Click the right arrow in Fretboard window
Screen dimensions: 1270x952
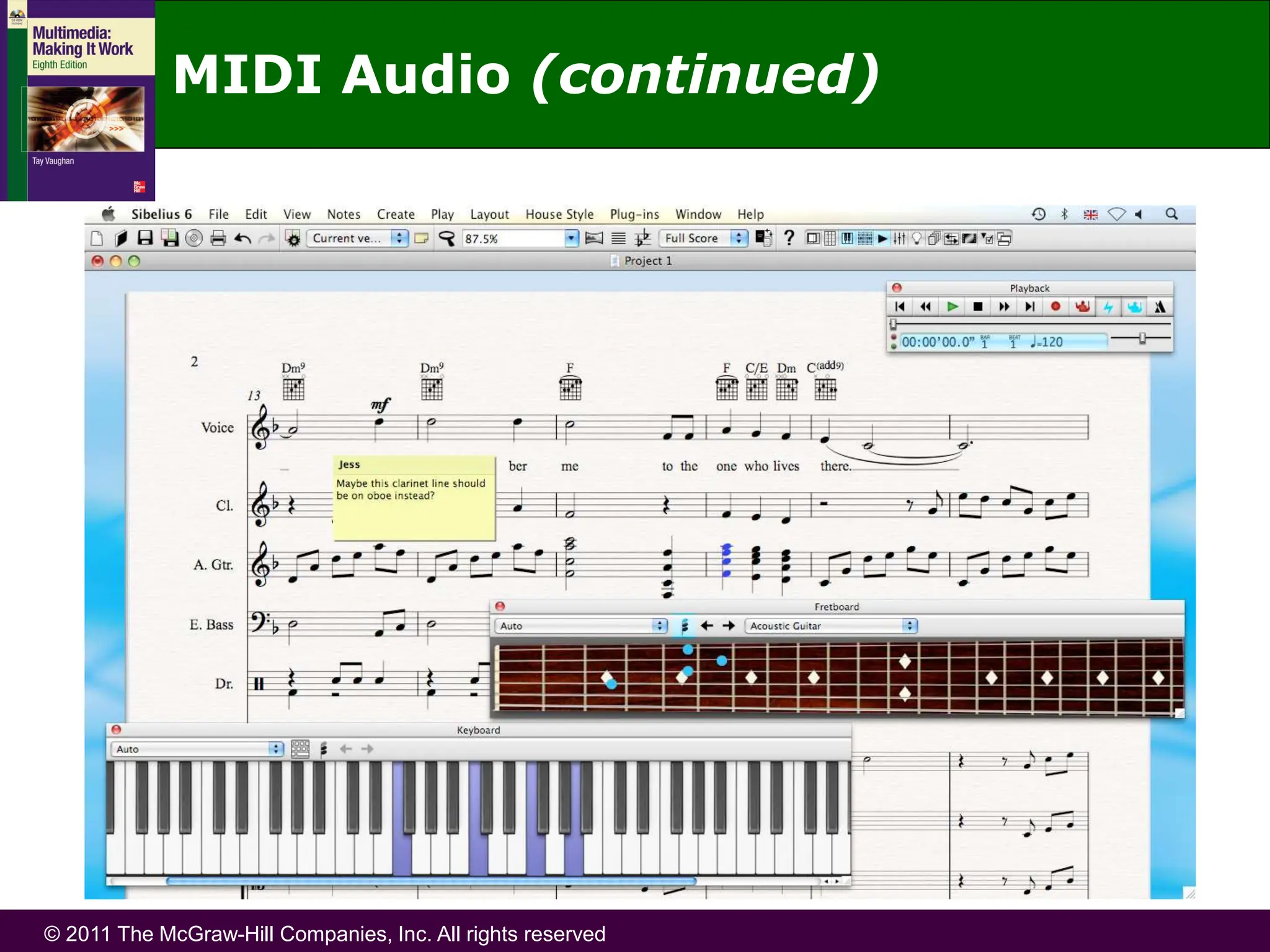click(x=729, y=626)
